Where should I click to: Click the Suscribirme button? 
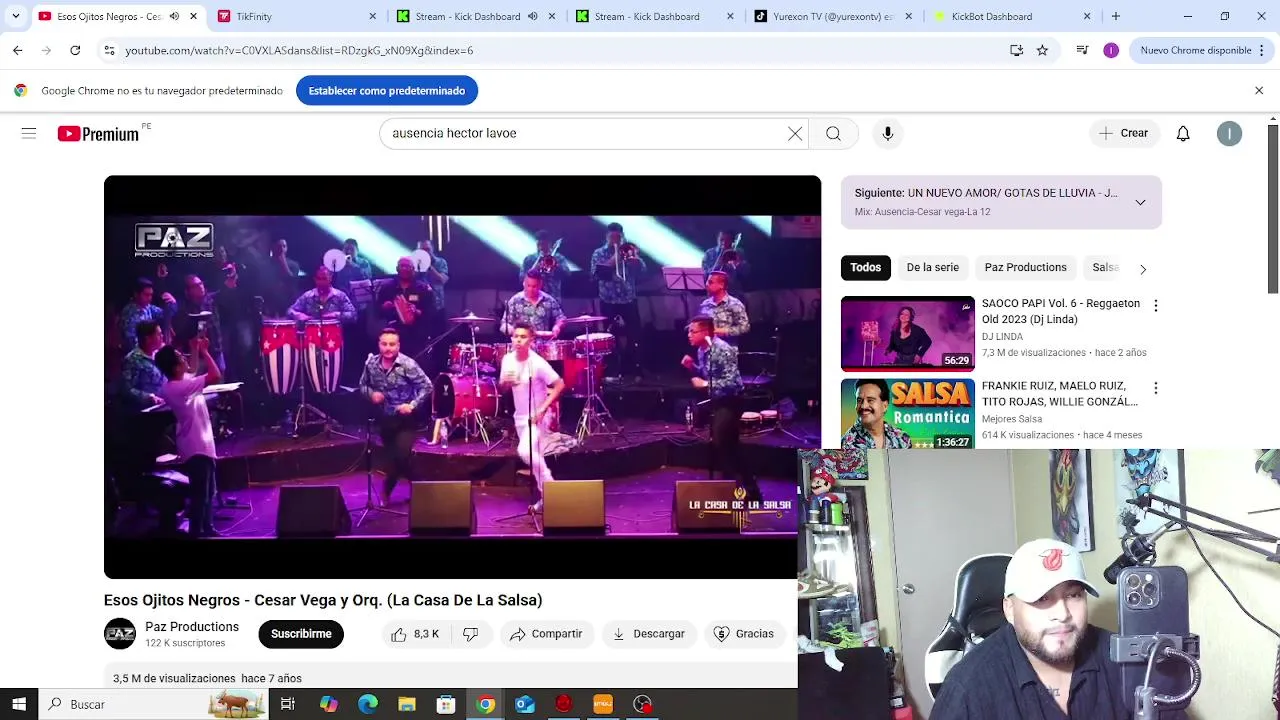point(301,634)
